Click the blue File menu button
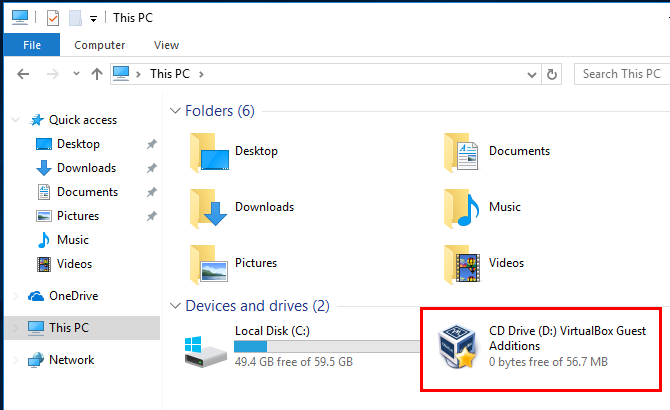The height and width of the screenshot is (410, 670). pos(31,45)
